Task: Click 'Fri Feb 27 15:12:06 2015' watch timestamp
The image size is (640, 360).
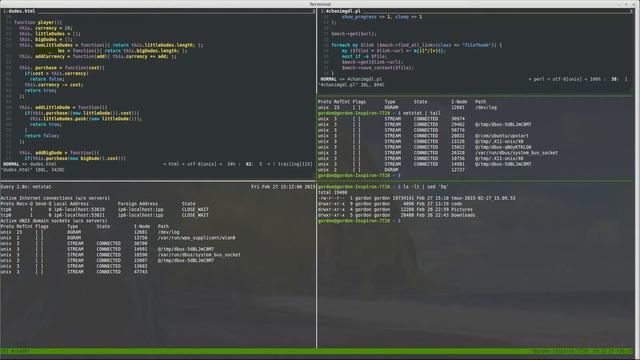Action: 283,187
